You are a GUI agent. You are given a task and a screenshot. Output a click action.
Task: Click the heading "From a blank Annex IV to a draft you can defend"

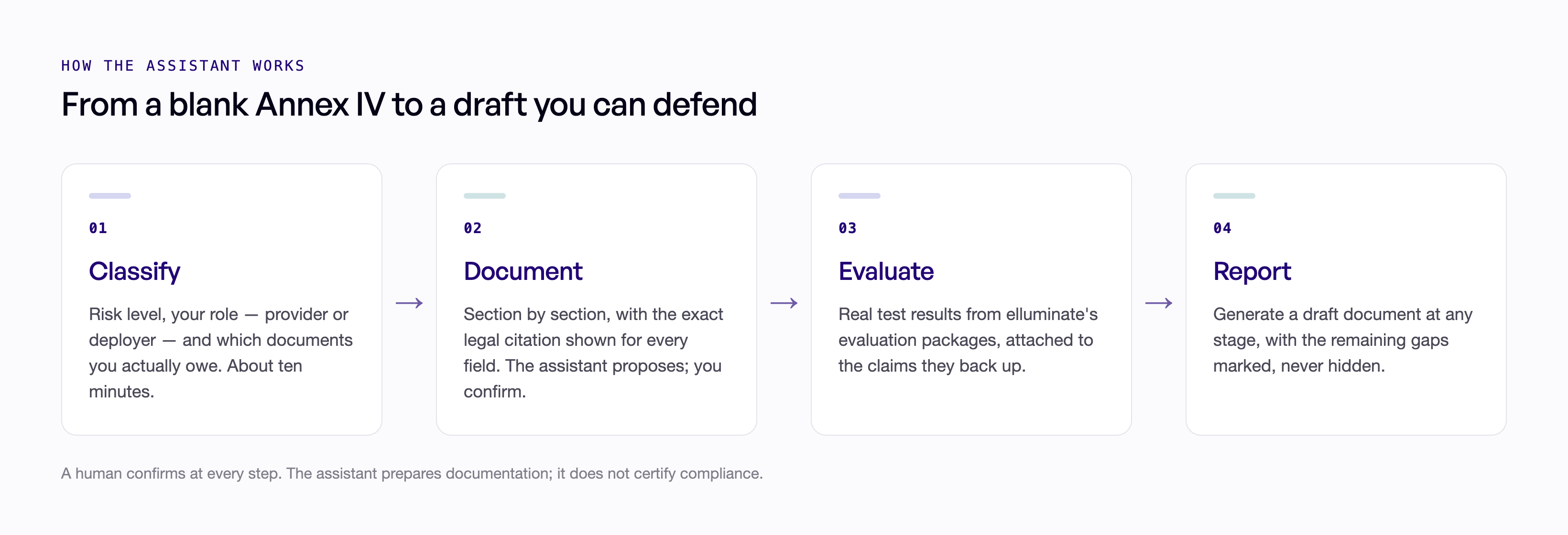coord(409,104)
